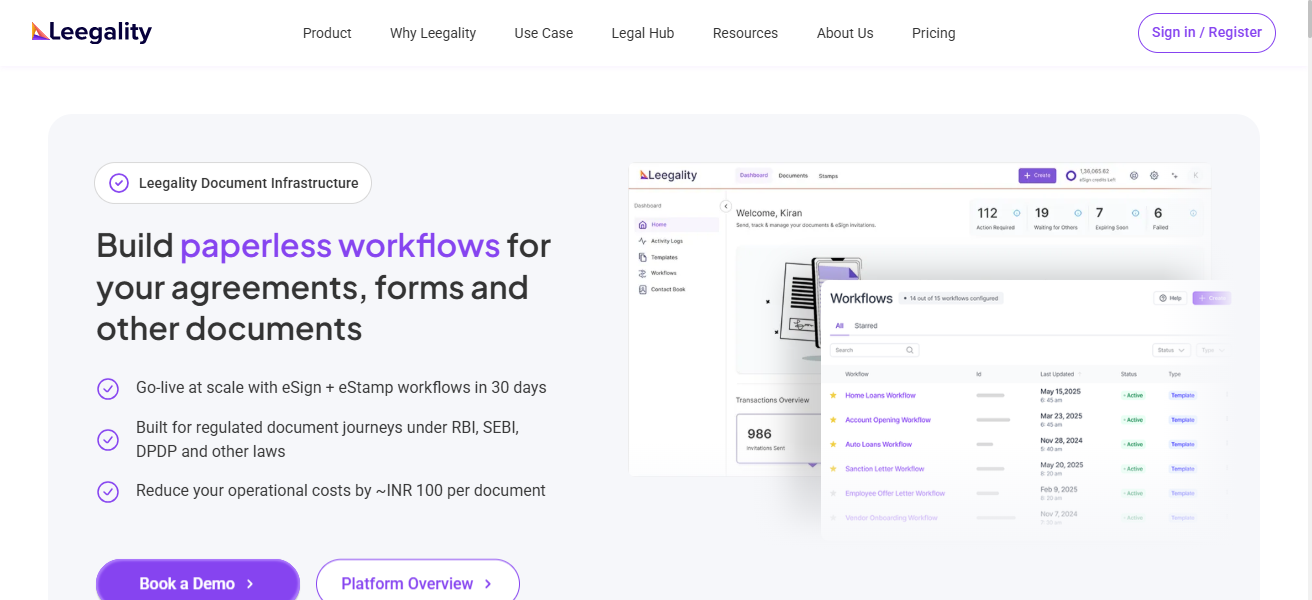Click the sparkle icon in the preview header

tap(1175, 175)
